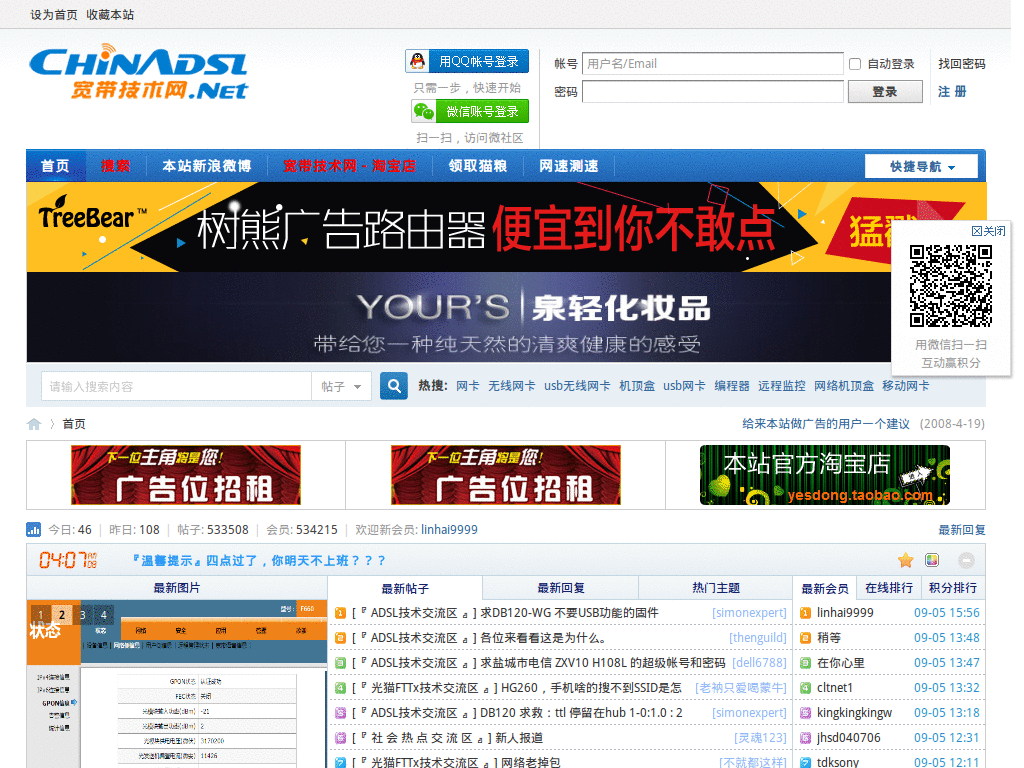Screen dimensions: 1024x768
Task: Click the gold star favorite icon
Action: [905, 560]
